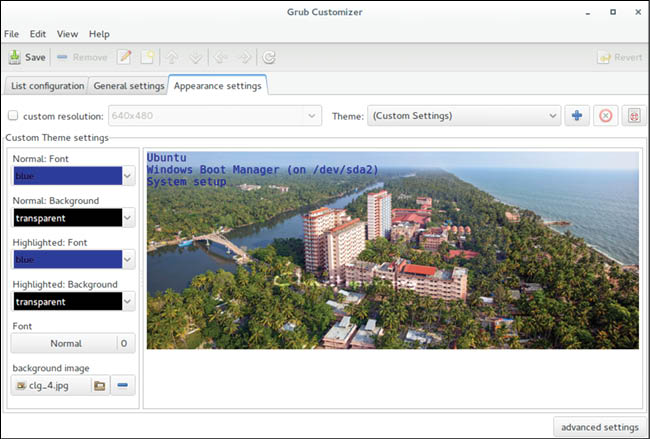Click the Save toolbar button
This screenshot has width=650, height=439.
tap(27, 58)
